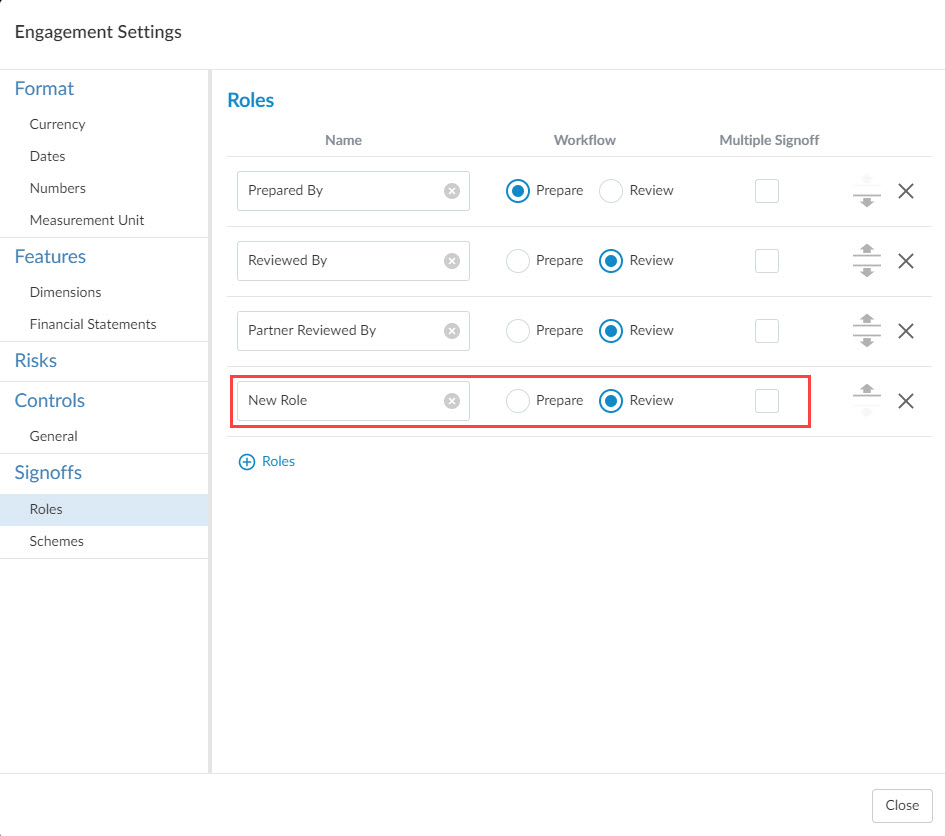945x836 pixels.
Task: Click the plus icon to add a role
Action: (246, 461)
